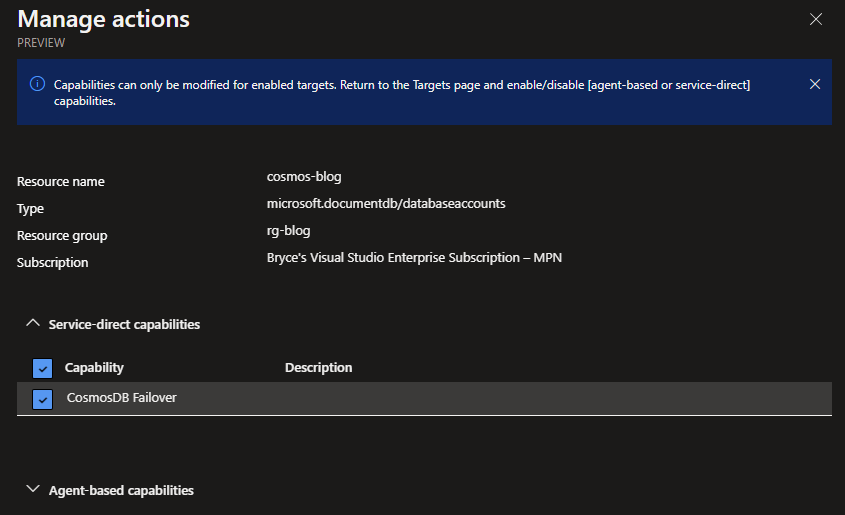The image size is (845, 515).
Task: Click the Description column header
Action: [318, 367]
